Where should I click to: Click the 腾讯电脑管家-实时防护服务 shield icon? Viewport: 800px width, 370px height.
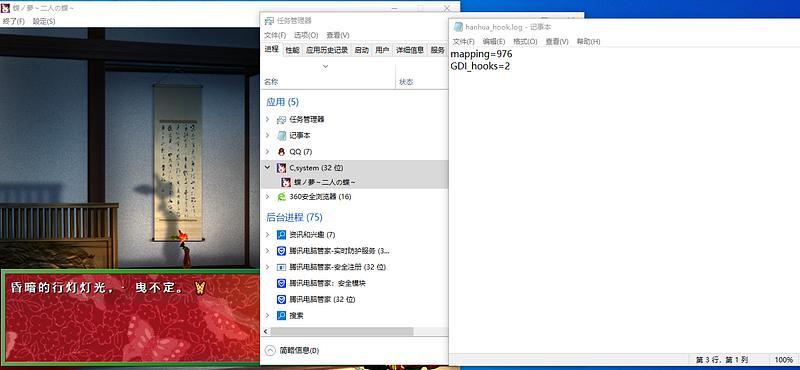281,251
